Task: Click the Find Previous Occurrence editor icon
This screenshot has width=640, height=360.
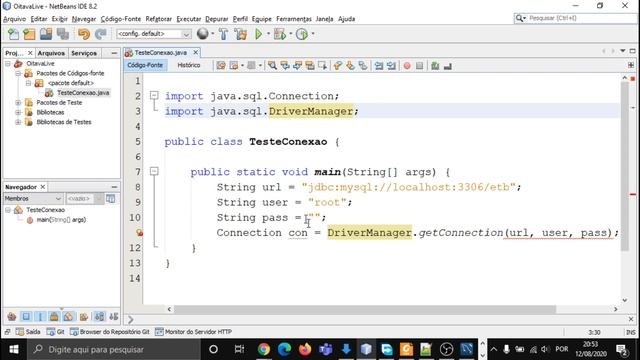Action: [284, 66]
